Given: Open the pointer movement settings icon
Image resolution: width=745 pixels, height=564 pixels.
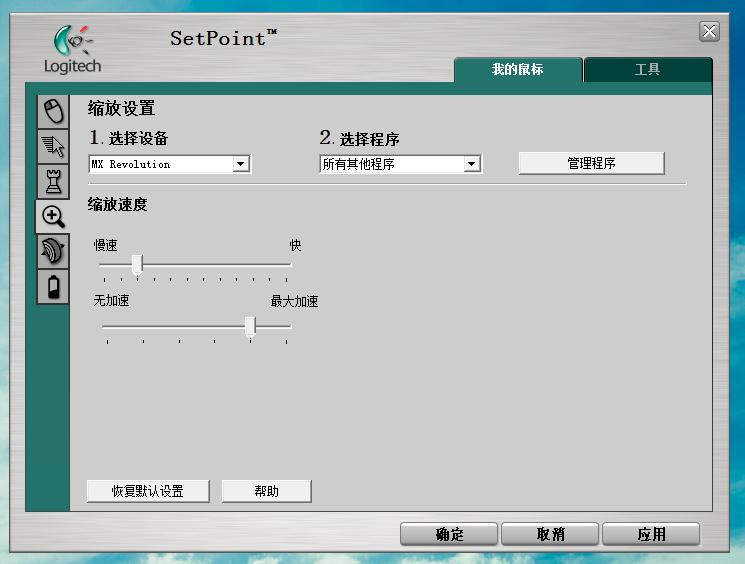Looking at the screenshot, I should point(53,146).
